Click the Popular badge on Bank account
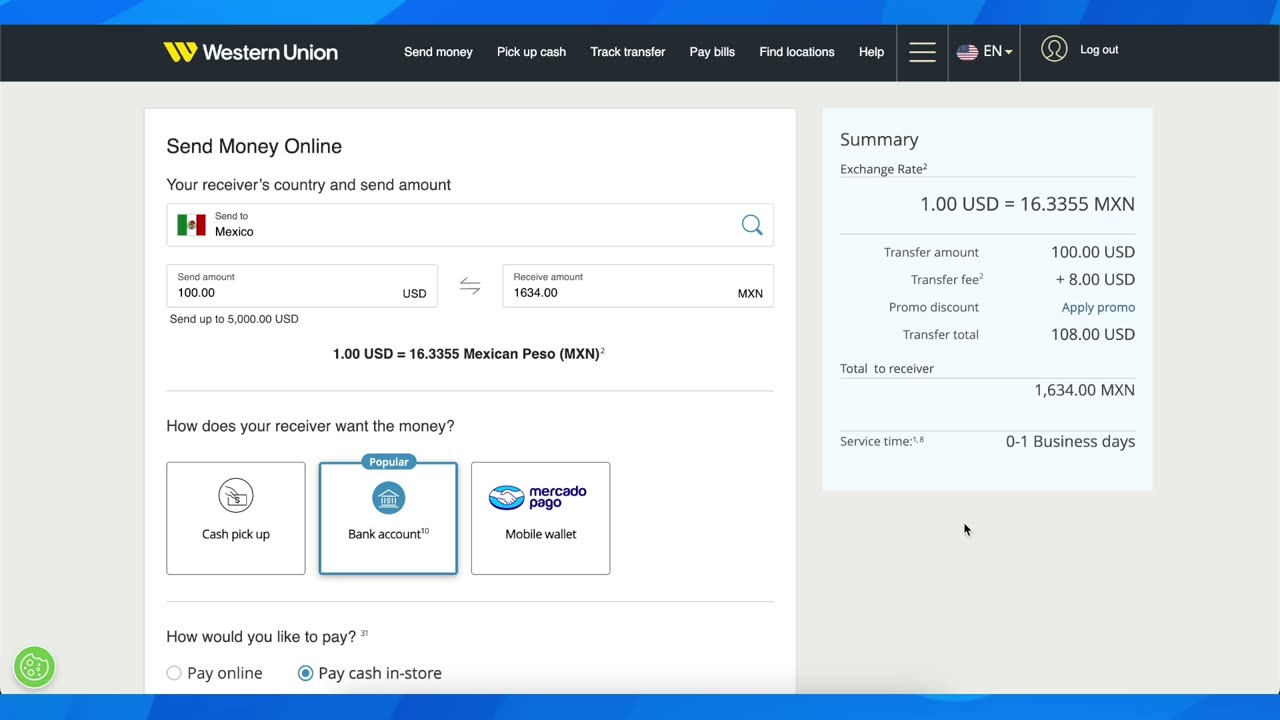The width and height of the screenshot is (1280, 720). point(389,462)
